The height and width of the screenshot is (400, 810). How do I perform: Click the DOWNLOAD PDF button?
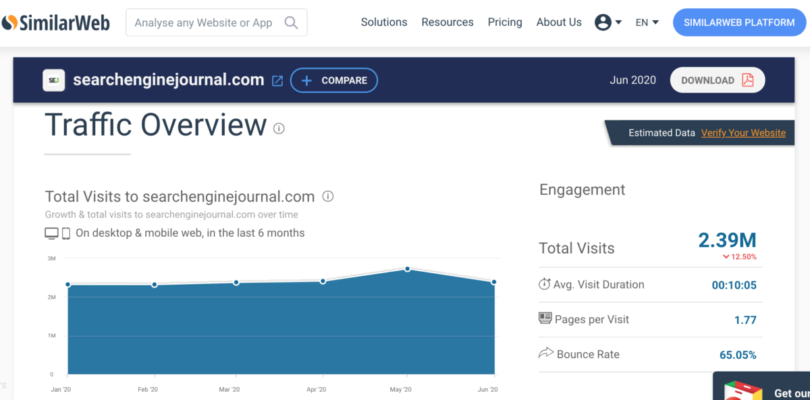tap(718, 80)
